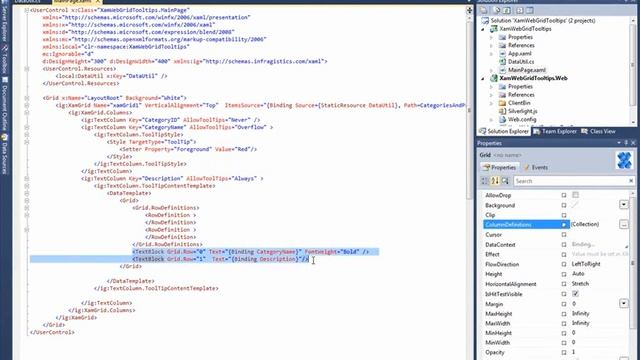
Task: Click ClientBin folder icon
Action: pos(502,103)
